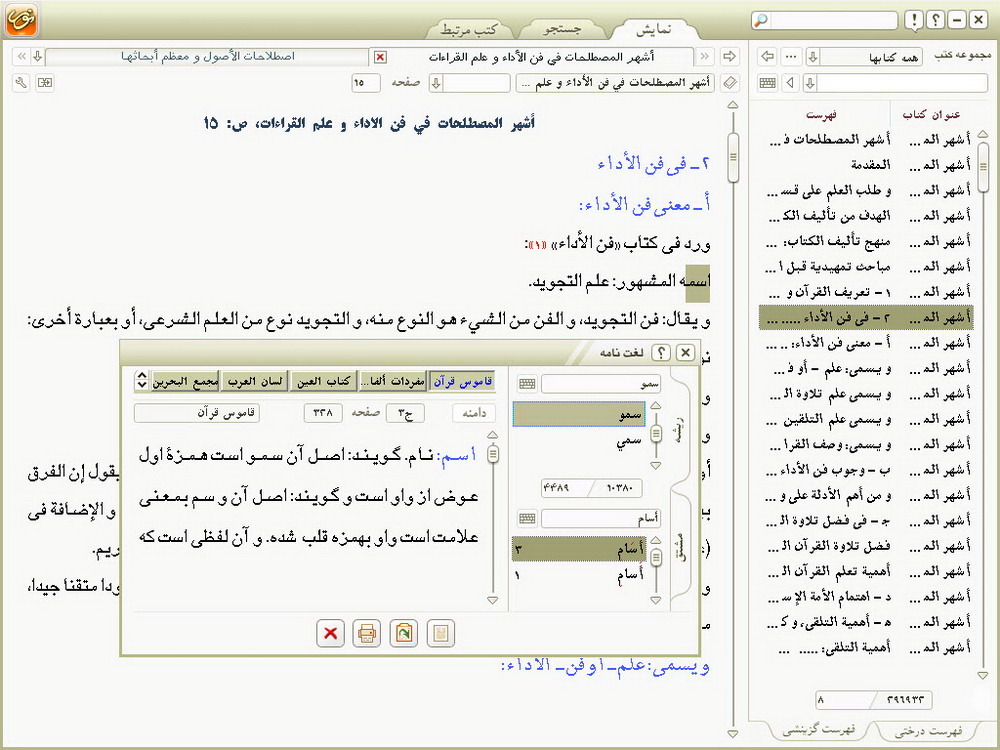
Task: Close the أشهر المصطلحات book tab with red X
Action: click(x=380, y=57)
